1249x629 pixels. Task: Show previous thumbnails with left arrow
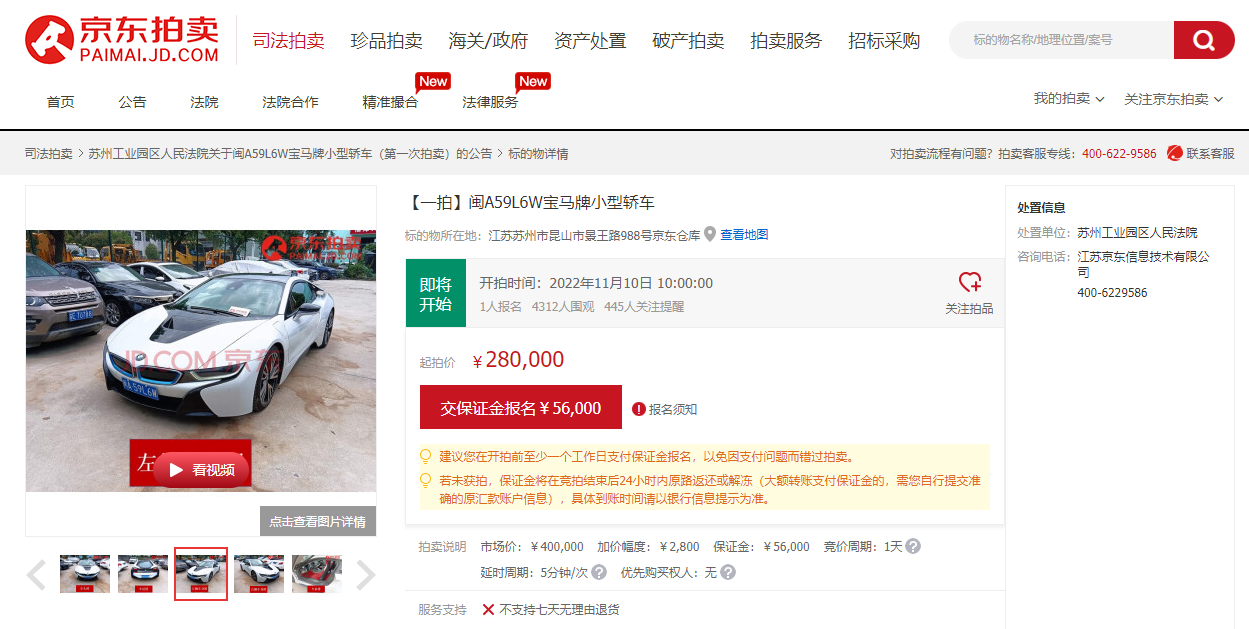36,575
